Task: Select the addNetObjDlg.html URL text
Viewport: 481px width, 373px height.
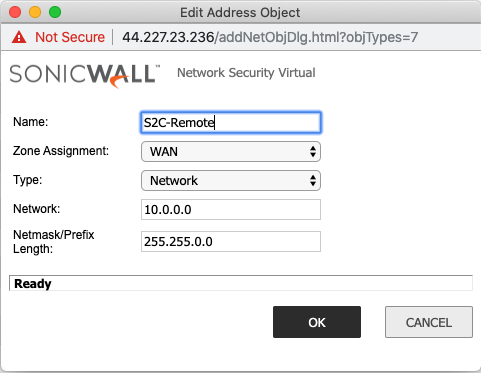Action: 270,37
